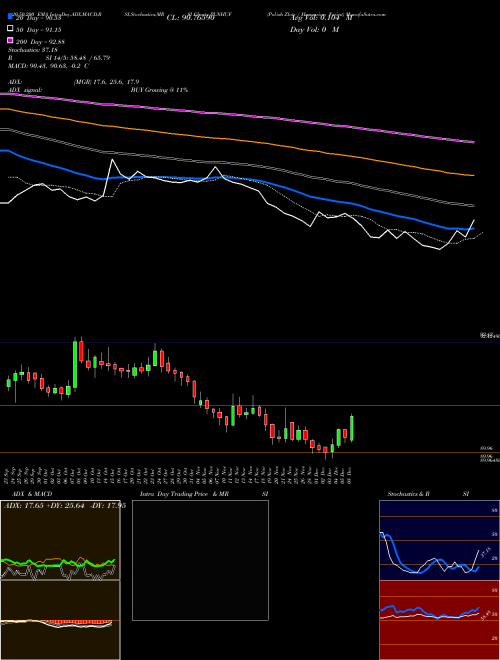This screenshot has width=500, height=660.
Task: Click the tall green candle in early October
Action: [75, 364]
